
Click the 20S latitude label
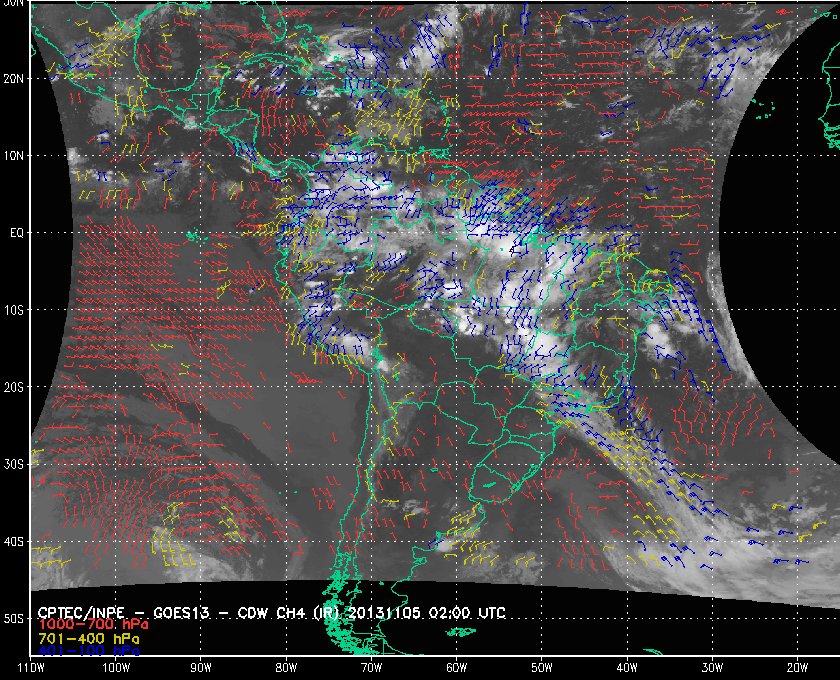click(13, 387)
